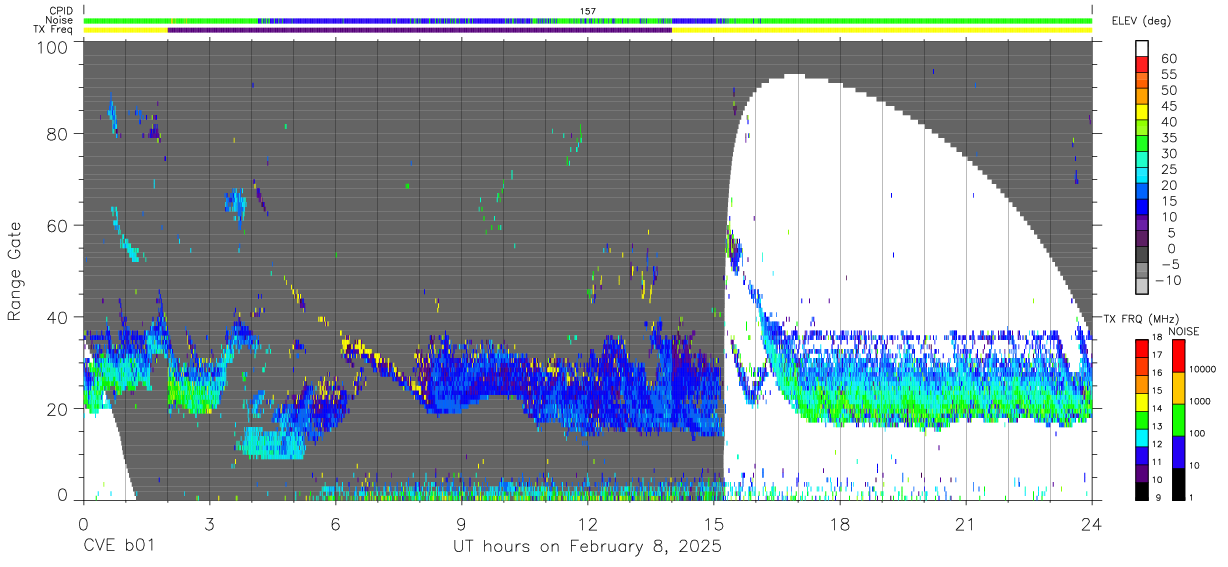Pick the red 55–60 segment of ELEV colorbar
The width and height of the screenshot is (1228, 567).
pyautogui.click(x=1142, y=66)
